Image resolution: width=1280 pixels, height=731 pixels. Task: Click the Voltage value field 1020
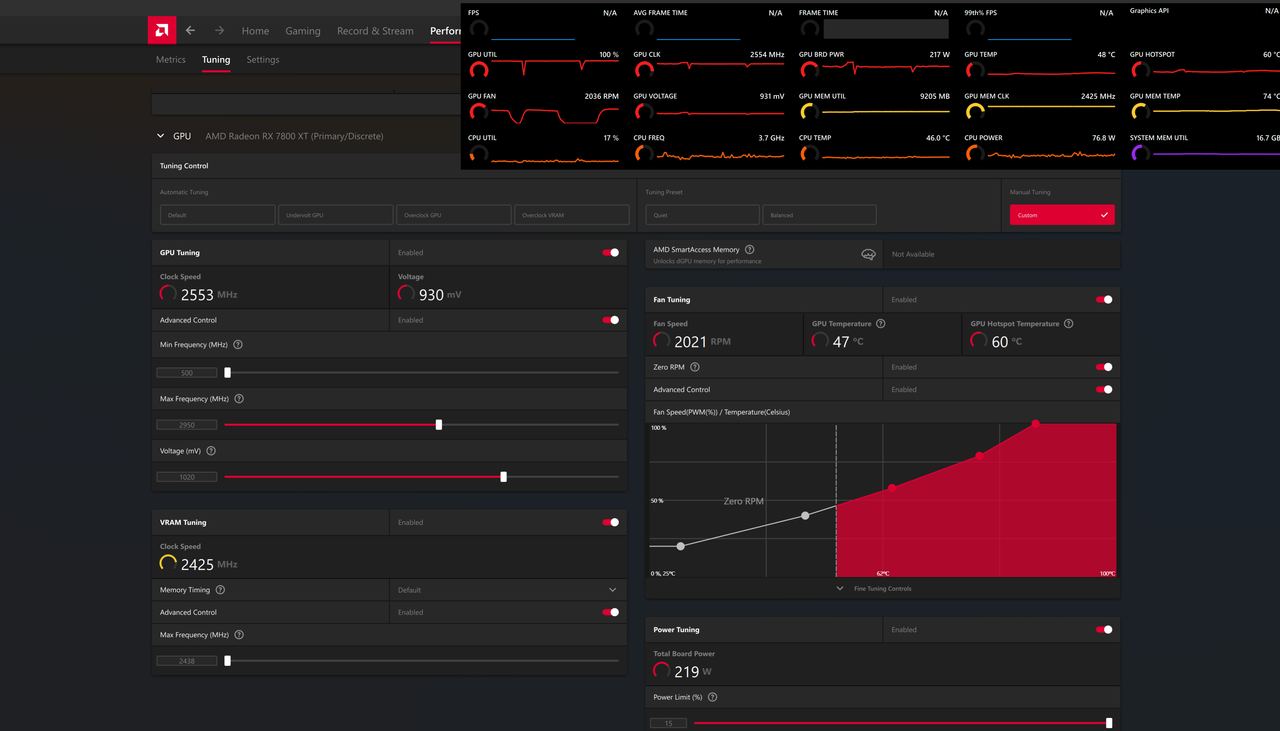pos(187,477)
